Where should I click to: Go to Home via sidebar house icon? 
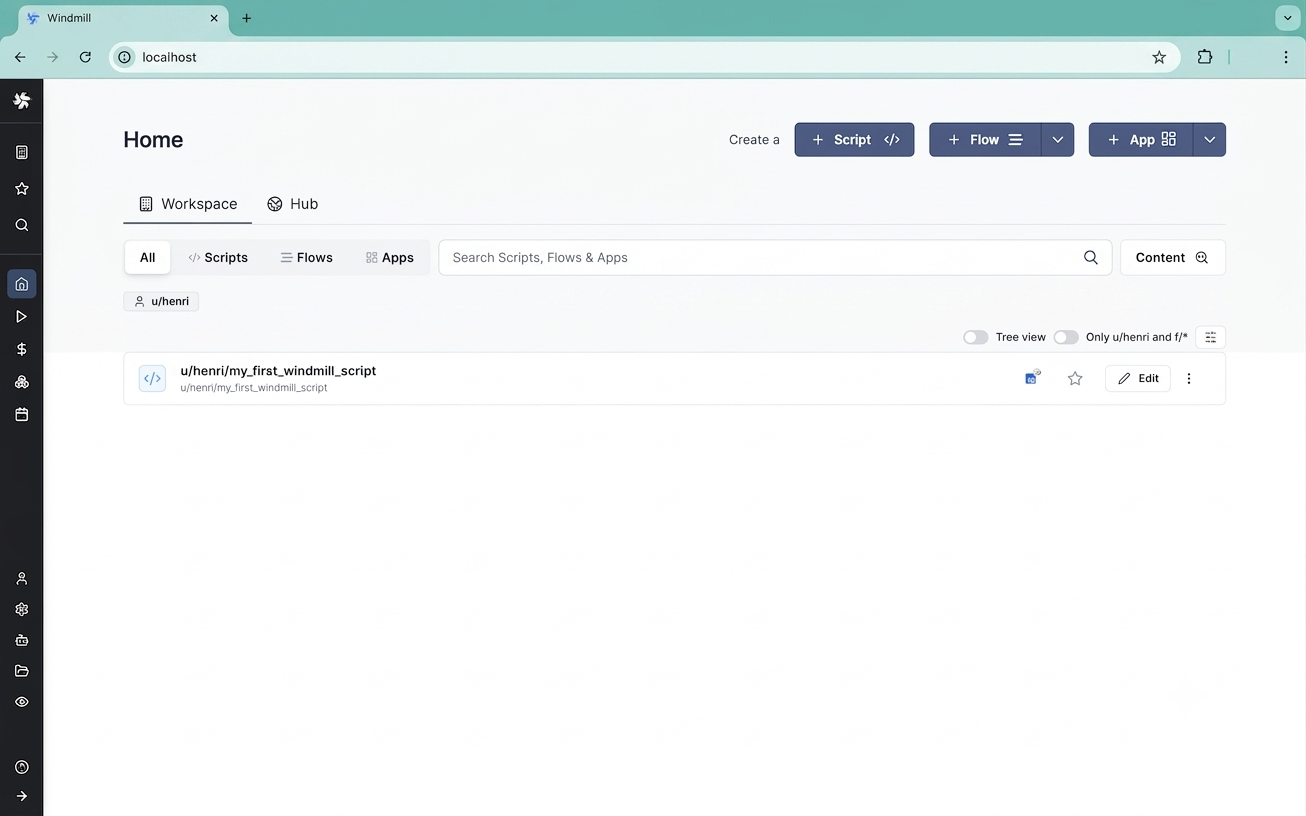(21, 284)
